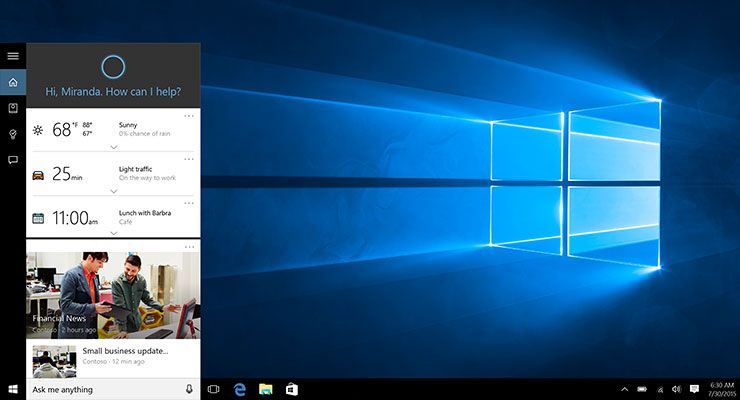
Task: Expand the weather card chevron
Action: coord(113,146)
